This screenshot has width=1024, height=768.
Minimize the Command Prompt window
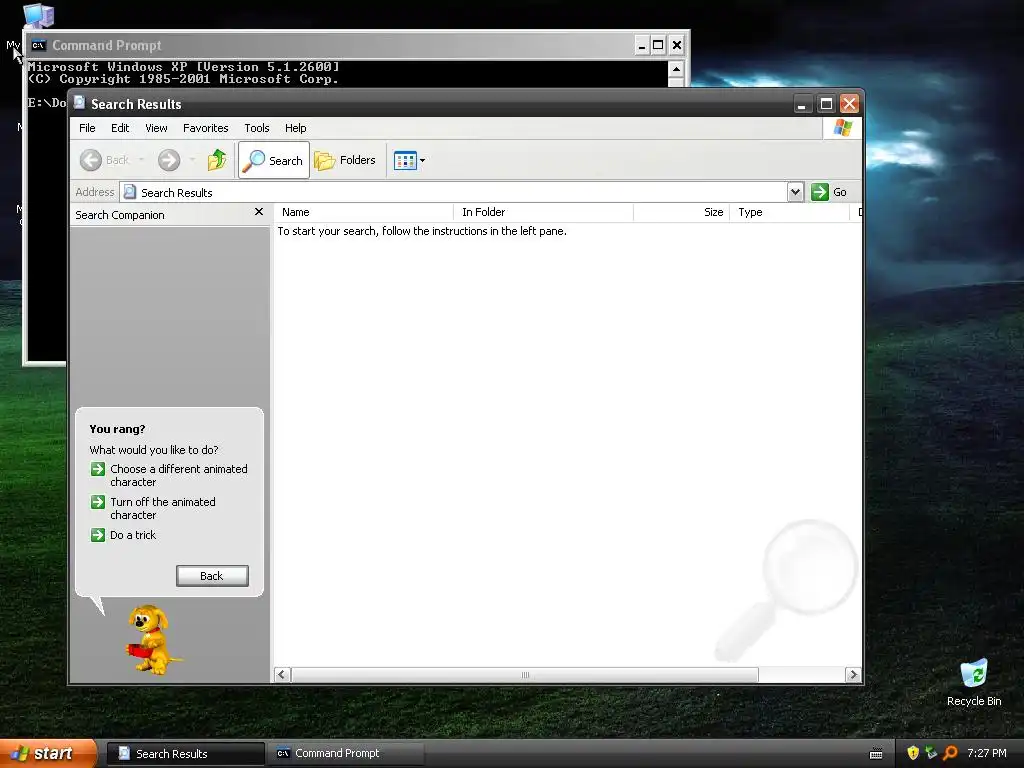[x=641, y=45]
